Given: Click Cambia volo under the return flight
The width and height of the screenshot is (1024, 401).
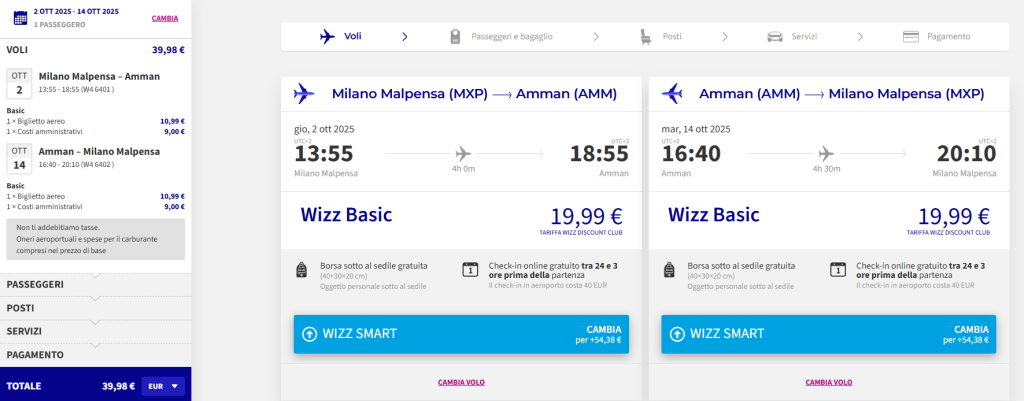Looking at the screenshot, I should 829,382.
